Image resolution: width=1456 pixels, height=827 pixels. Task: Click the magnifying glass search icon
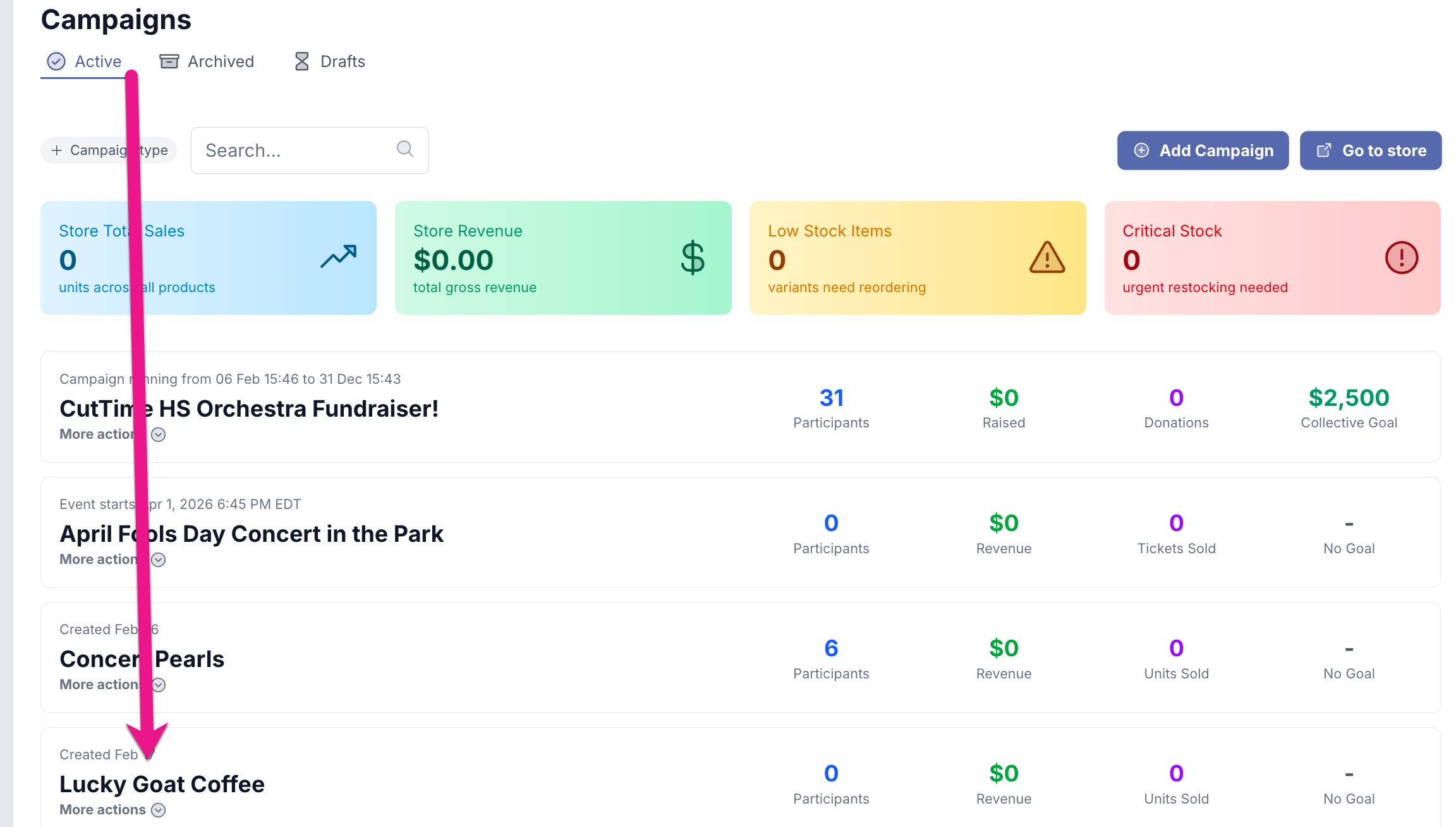[x=405, y=149]
